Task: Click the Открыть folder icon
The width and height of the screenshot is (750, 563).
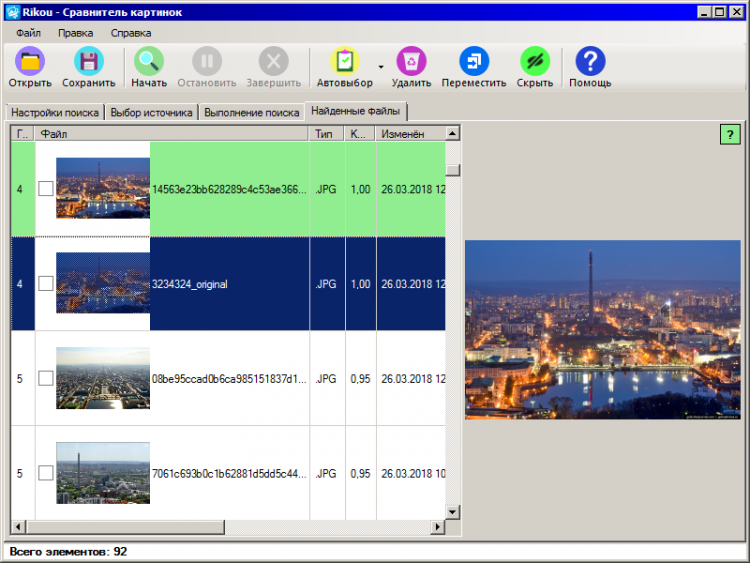Action: (x=30, y=61)
